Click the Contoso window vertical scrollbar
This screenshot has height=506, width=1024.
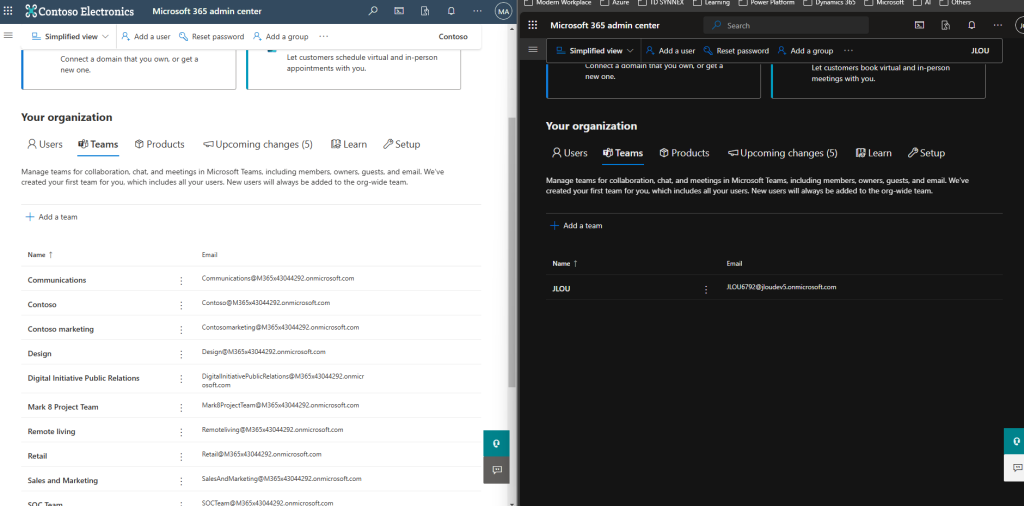tap(513, 251)
